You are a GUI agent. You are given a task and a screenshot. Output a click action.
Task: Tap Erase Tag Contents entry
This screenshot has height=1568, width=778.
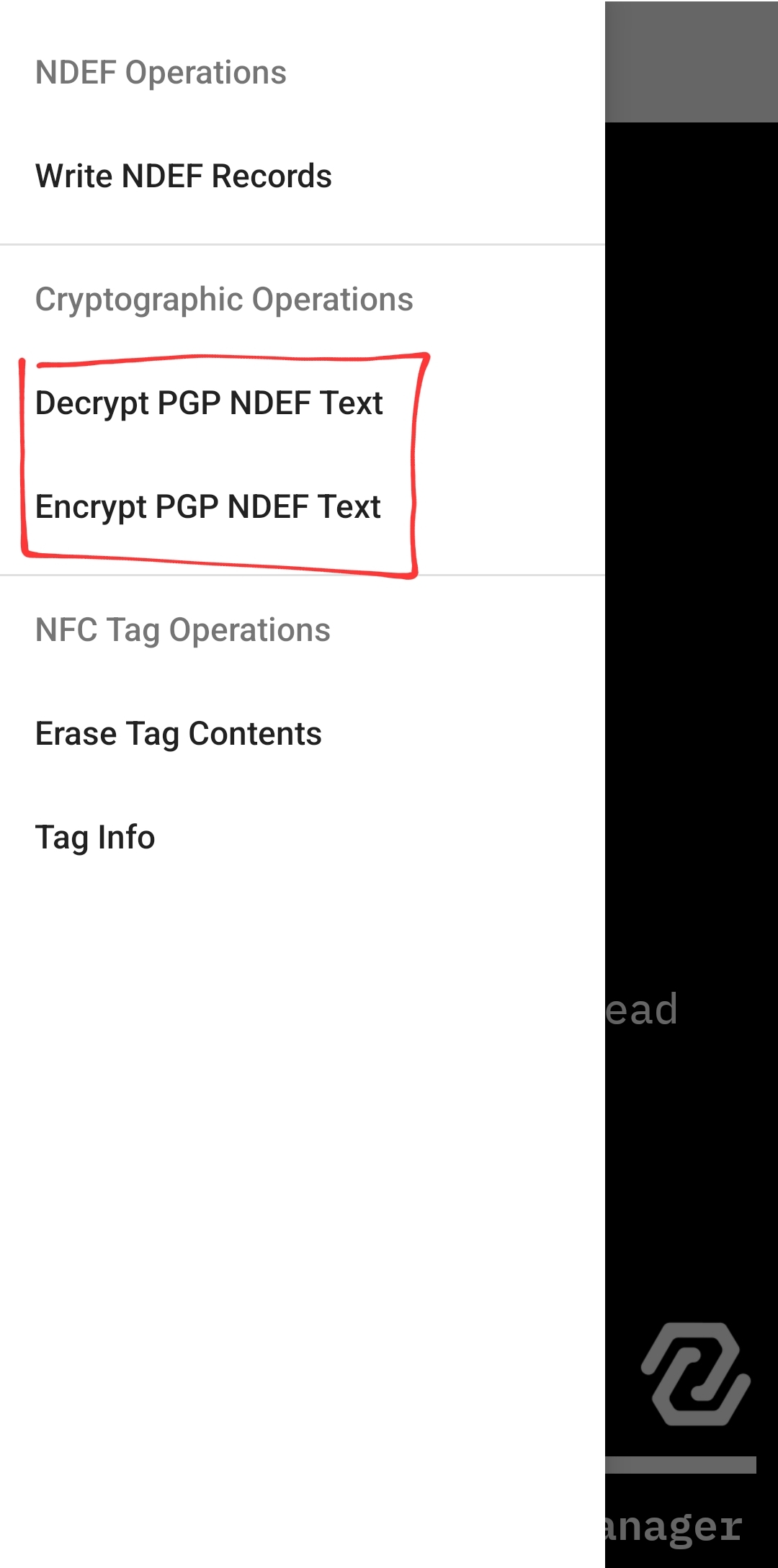click(303, 733)
